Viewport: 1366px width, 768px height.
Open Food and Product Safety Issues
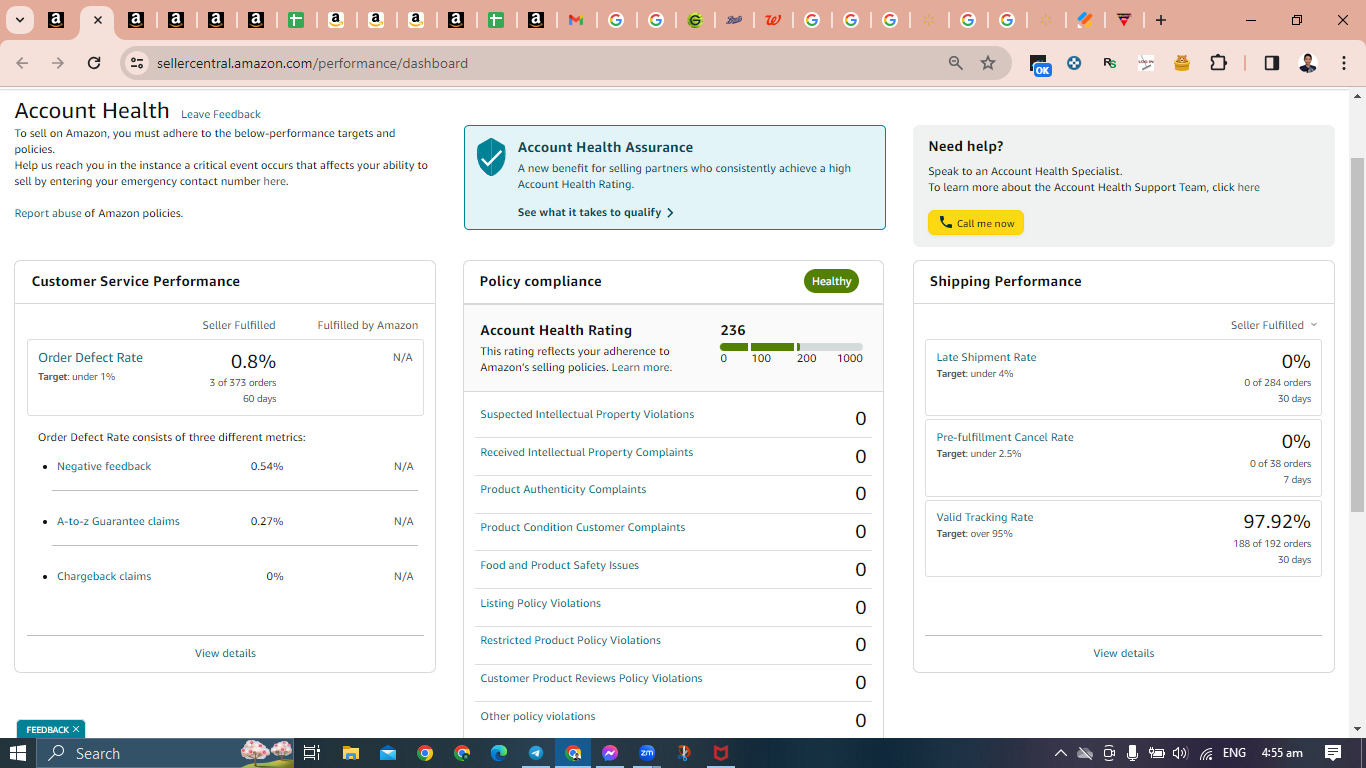coord(559,565)
